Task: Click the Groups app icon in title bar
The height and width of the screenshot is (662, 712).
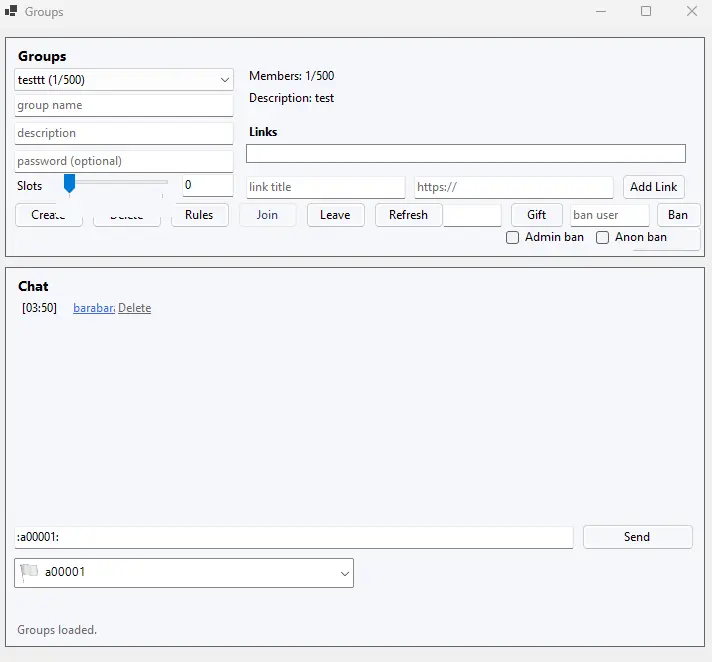Action: 11,12
